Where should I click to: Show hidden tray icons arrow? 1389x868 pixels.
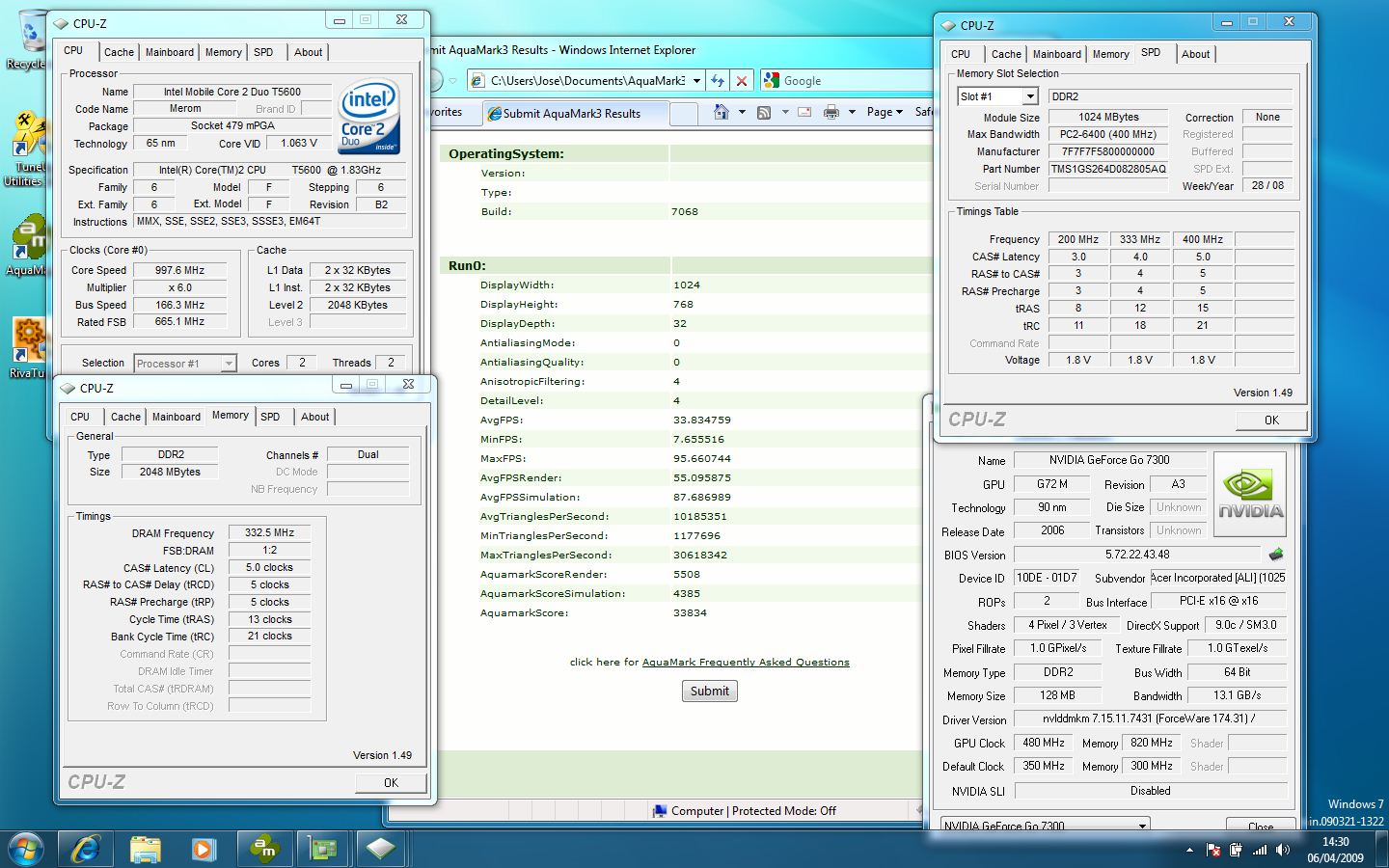pyautogui.click(x=1189, y=850)
